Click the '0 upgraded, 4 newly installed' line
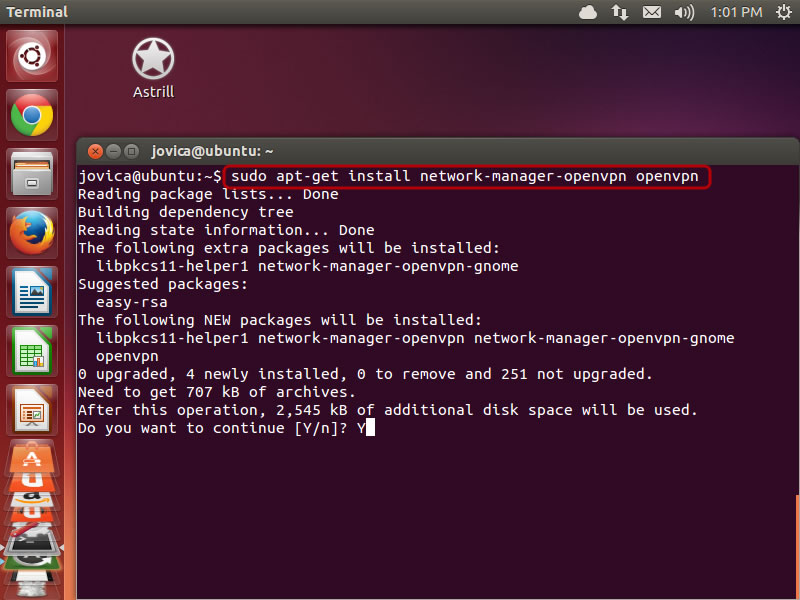The height and width of the screenshot is (600, 800). click(365, 374)
